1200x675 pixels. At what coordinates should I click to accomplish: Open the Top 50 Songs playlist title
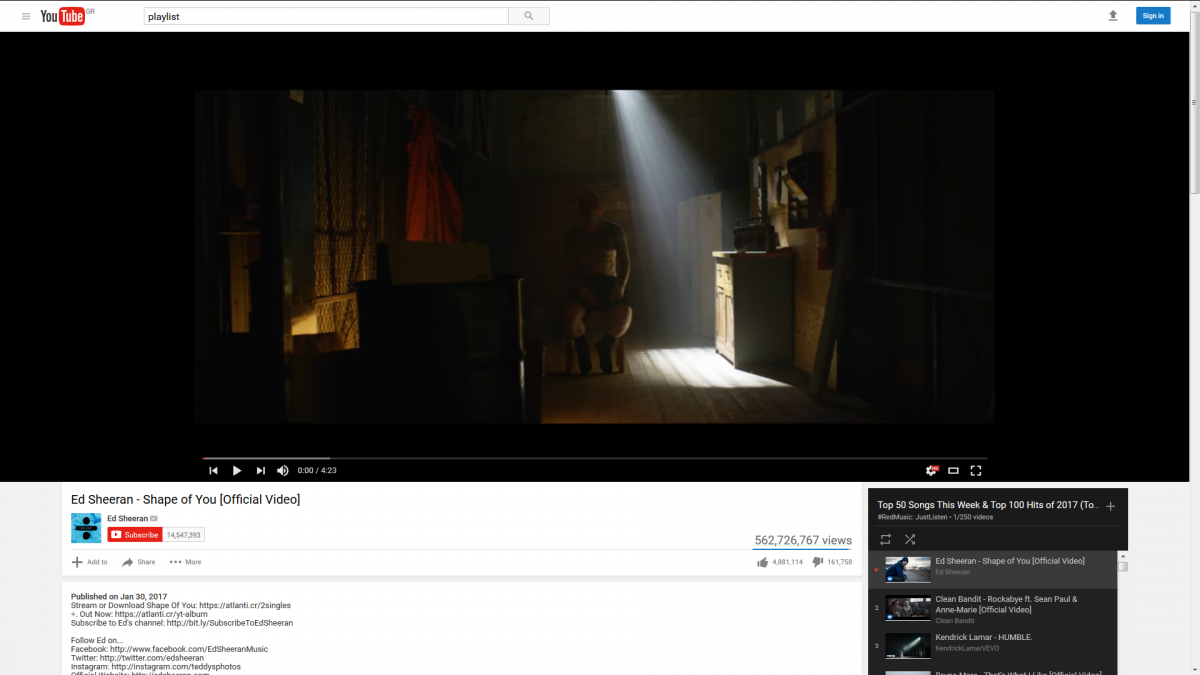(x=988, y=505)
